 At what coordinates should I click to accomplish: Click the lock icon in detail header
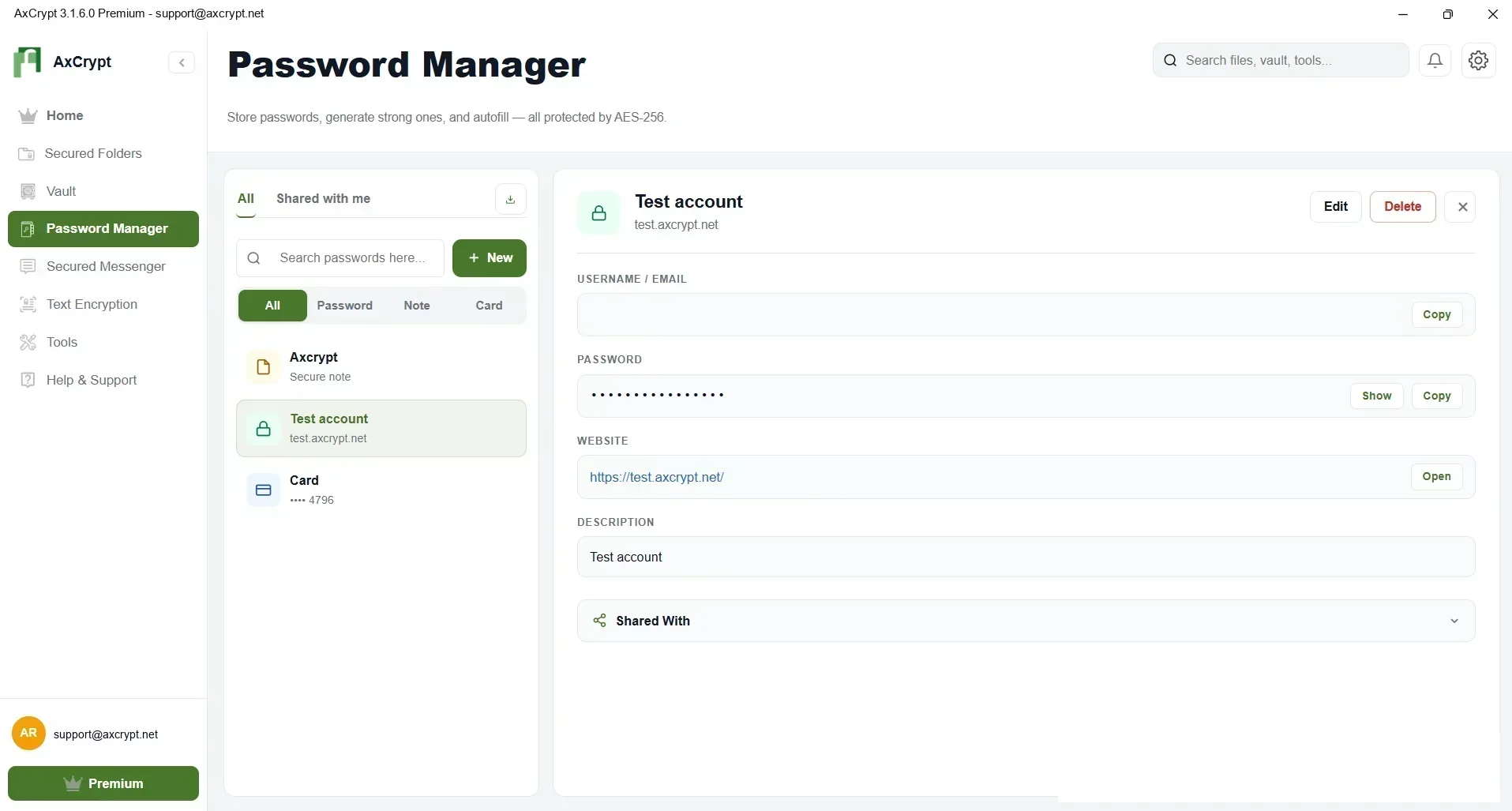pyautogui.click(x=599, y=213)
